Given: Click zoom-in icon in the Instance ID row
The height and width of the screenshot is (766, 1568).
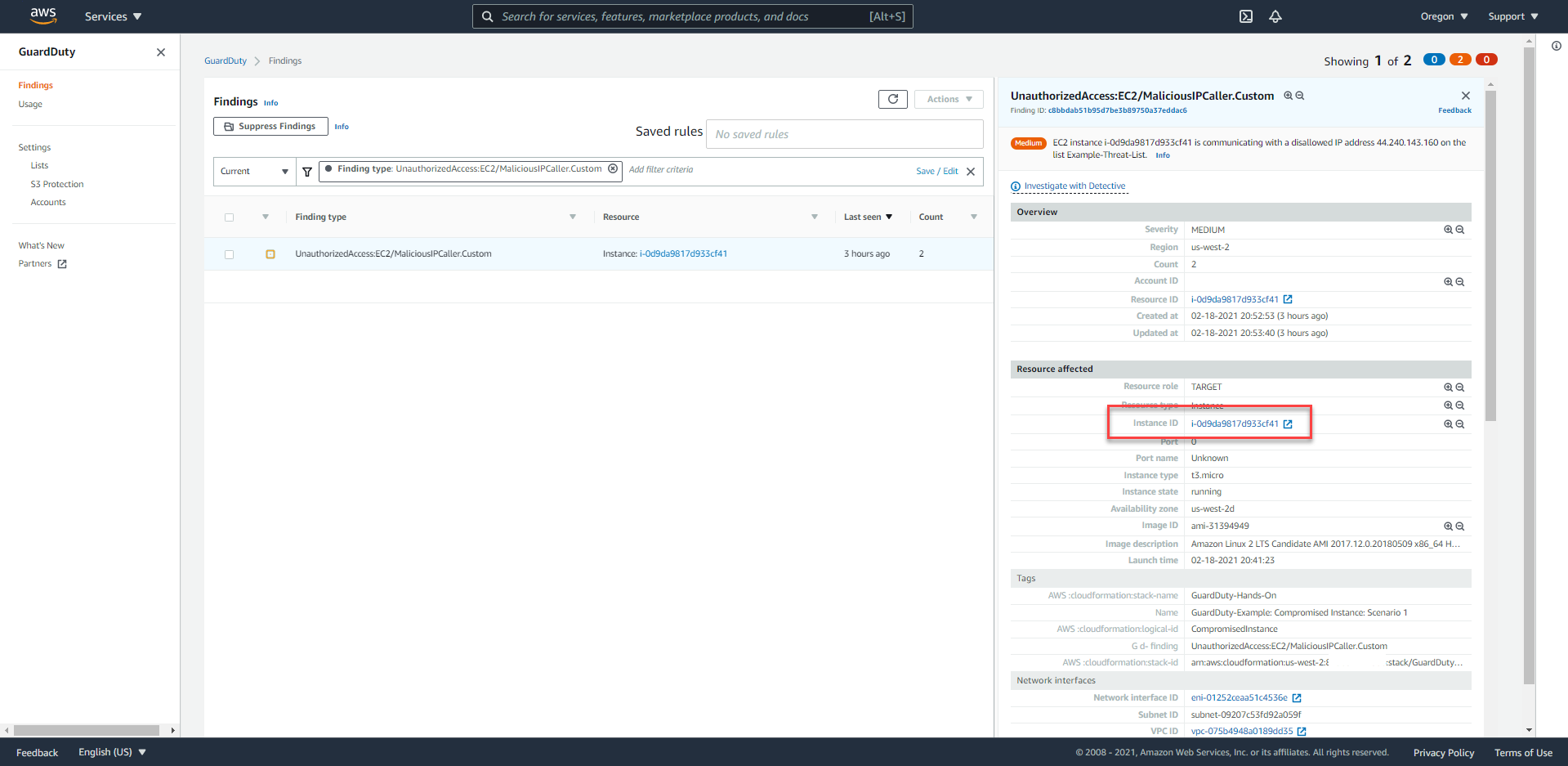Looking at the screenshot, I should (1448, 424).
